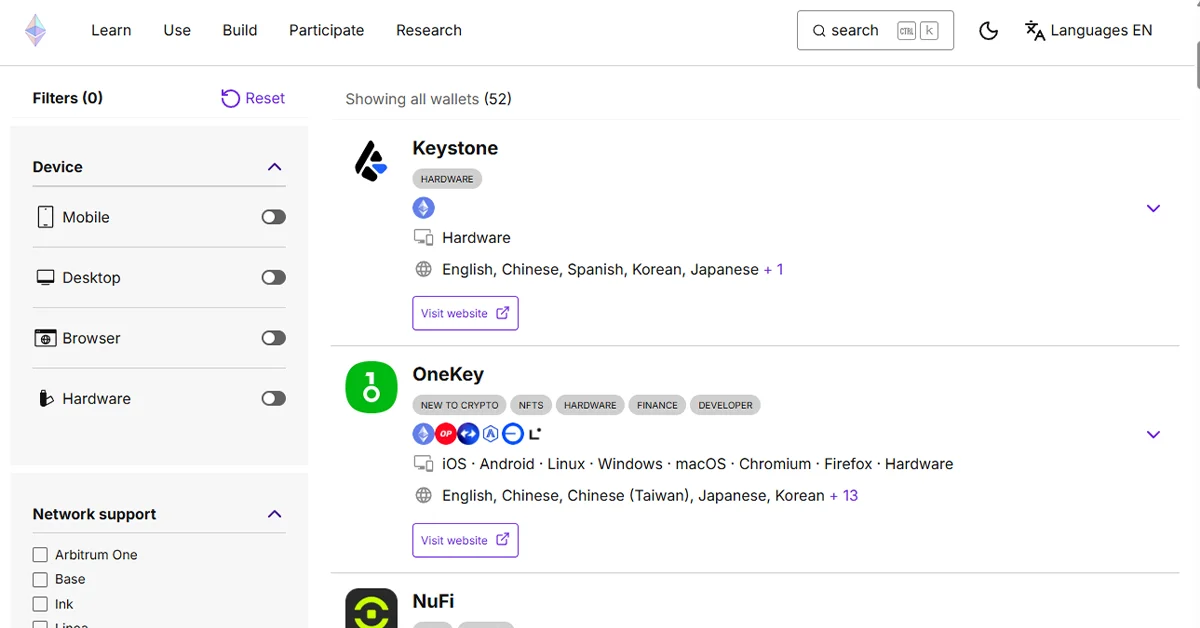1200x628 pixels.
Task: Open the Research menu
Action: click(x=429, y=30)
